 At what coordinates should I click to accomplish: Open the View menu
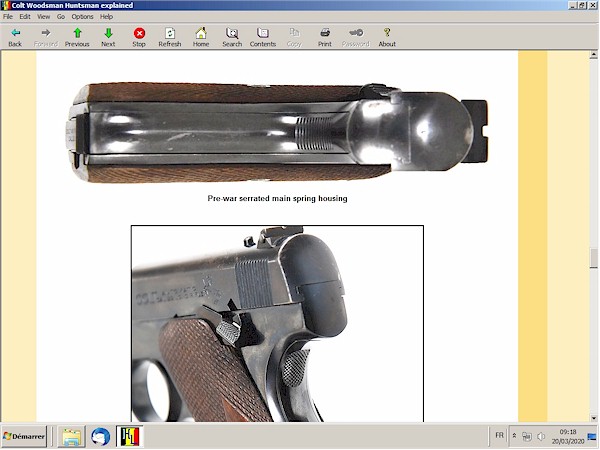[x=44, y=16]
